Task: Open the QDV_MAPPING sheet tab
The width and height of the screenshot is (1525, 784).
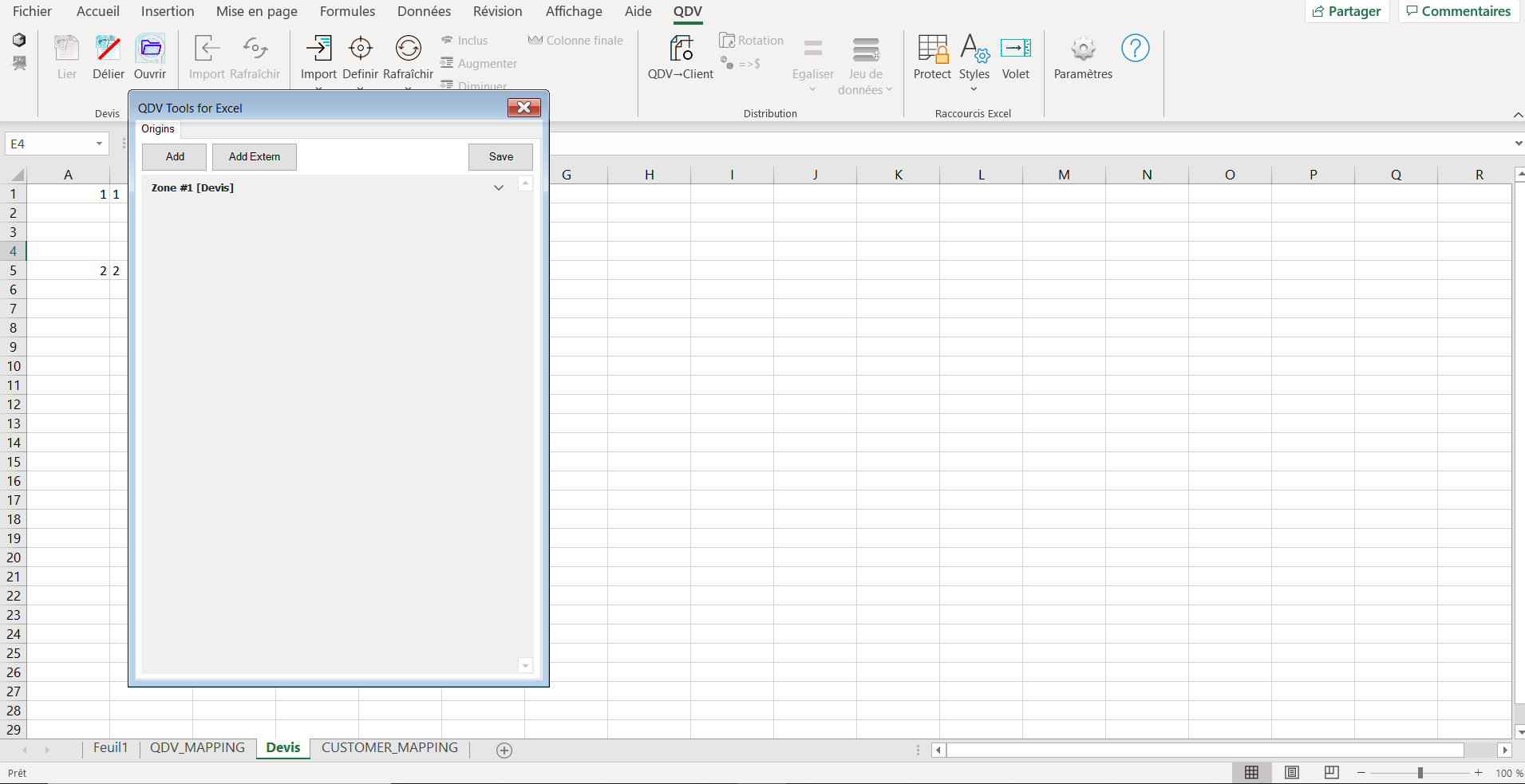Action: pyautogui.click(x=197, y=748)
